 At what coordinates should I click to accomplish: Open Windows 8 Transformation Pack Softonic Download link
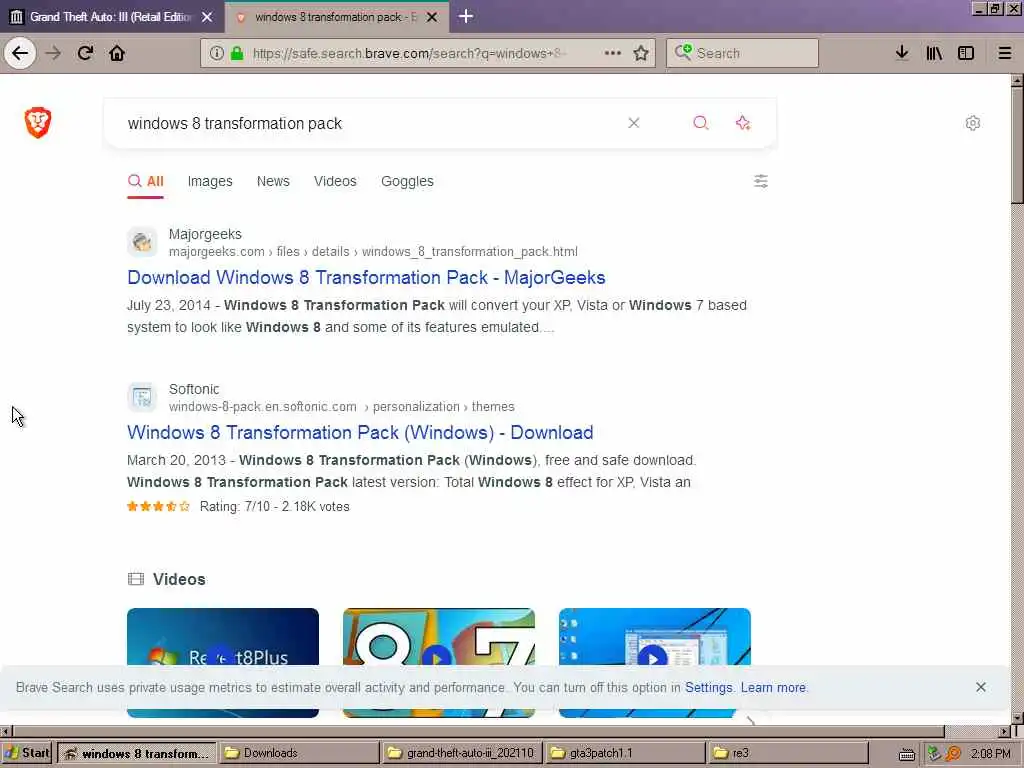click(x=360, y=432)
